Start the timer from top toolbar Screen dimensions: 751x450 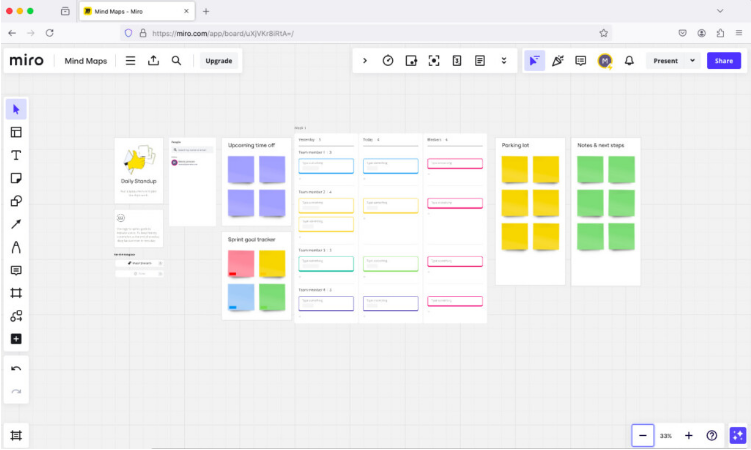point(388,60)
